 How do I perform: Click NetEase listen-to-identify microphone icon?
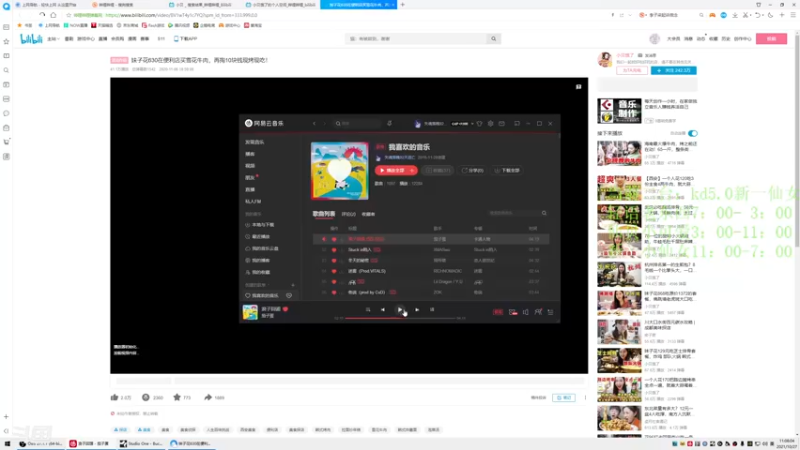pyautogui.click(x=389, y=123)
